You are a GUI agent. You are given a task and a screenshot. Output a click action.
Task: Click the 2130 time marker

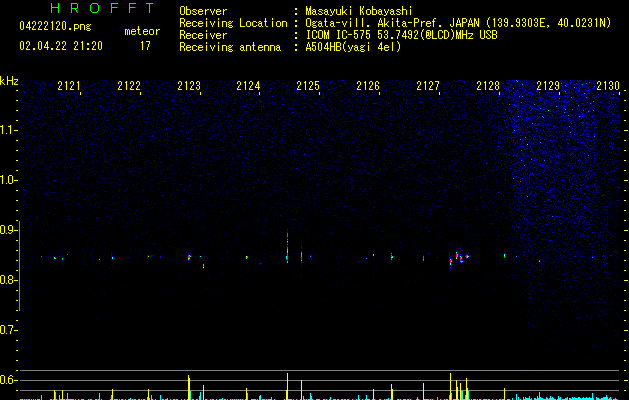coord(608,86)
